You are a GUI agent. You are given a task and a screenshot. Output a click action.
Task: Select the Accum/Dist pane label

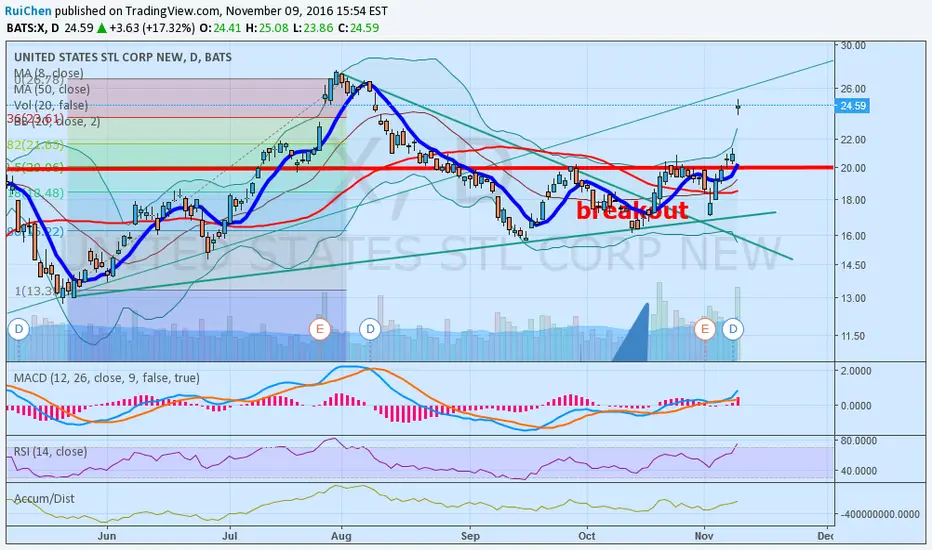(x=45, y=498)
